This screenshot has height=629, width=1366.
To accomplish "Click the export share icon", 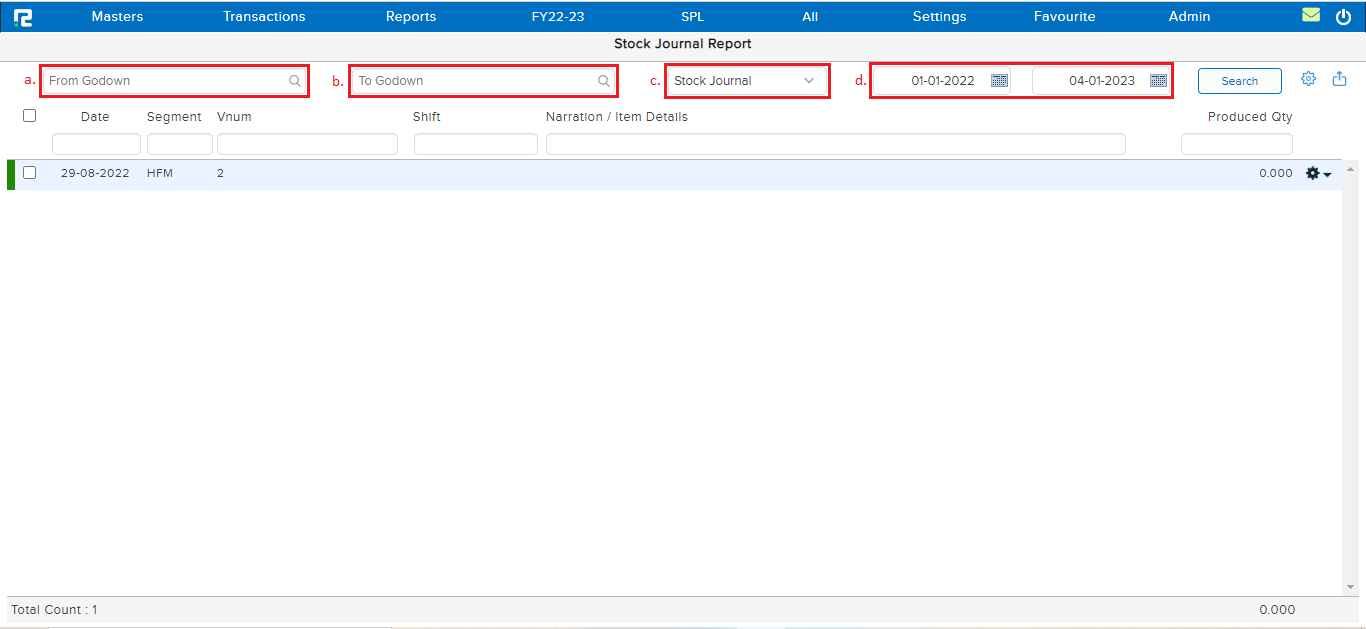I will tap(1338, 78).
